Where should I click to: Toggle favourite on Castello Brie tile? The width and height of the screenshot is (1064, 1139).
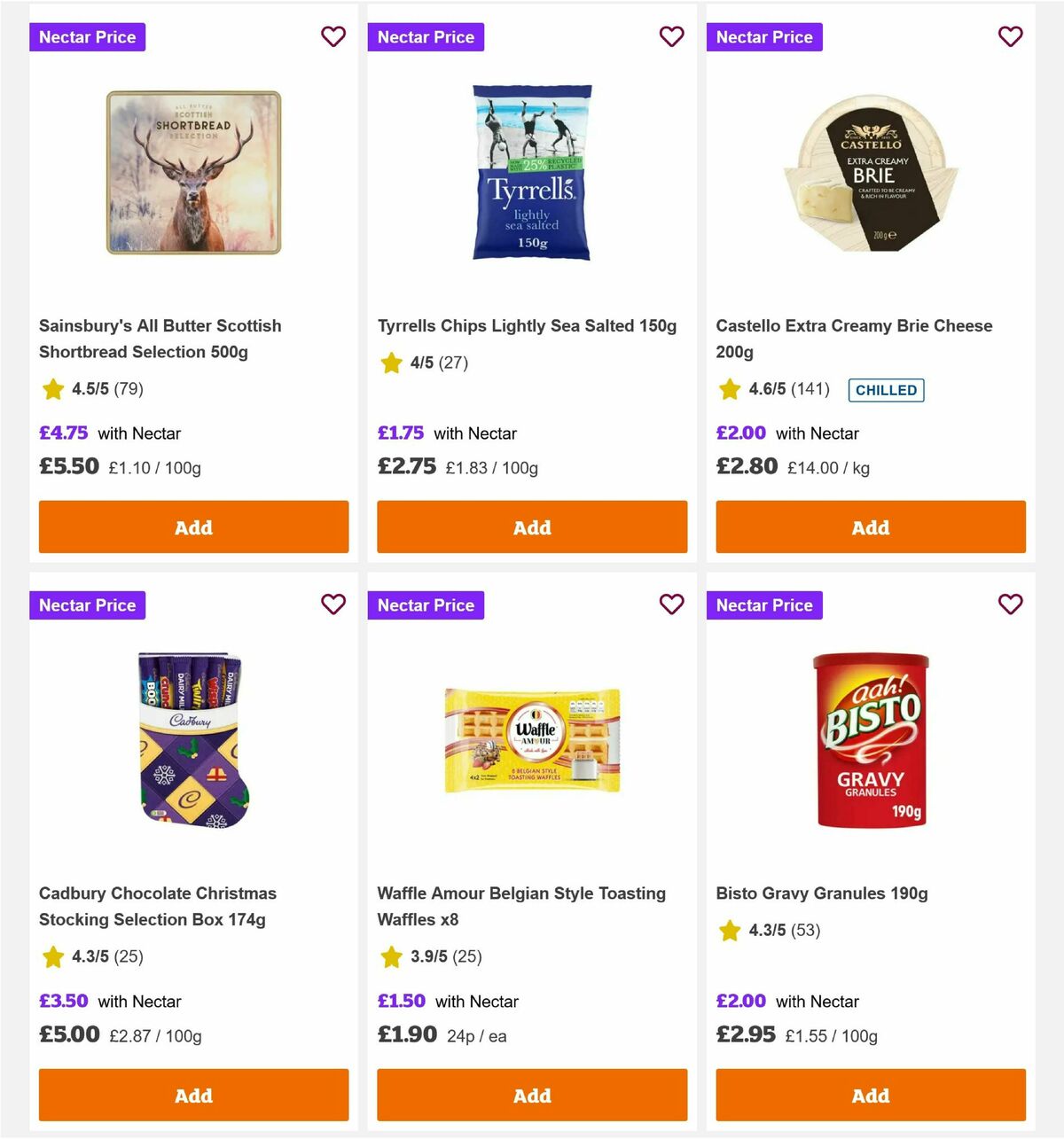[1010, 37]
